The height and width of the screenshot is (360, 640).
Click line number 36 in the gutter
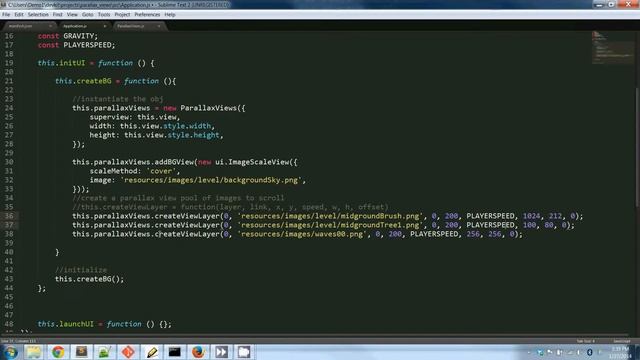click(x=9, y=216)
